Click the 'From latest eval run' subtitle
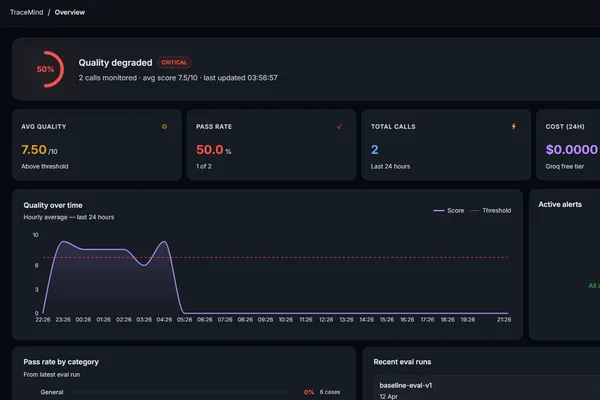Viewport: 600px width, 400px height. [x=52, y=374]
